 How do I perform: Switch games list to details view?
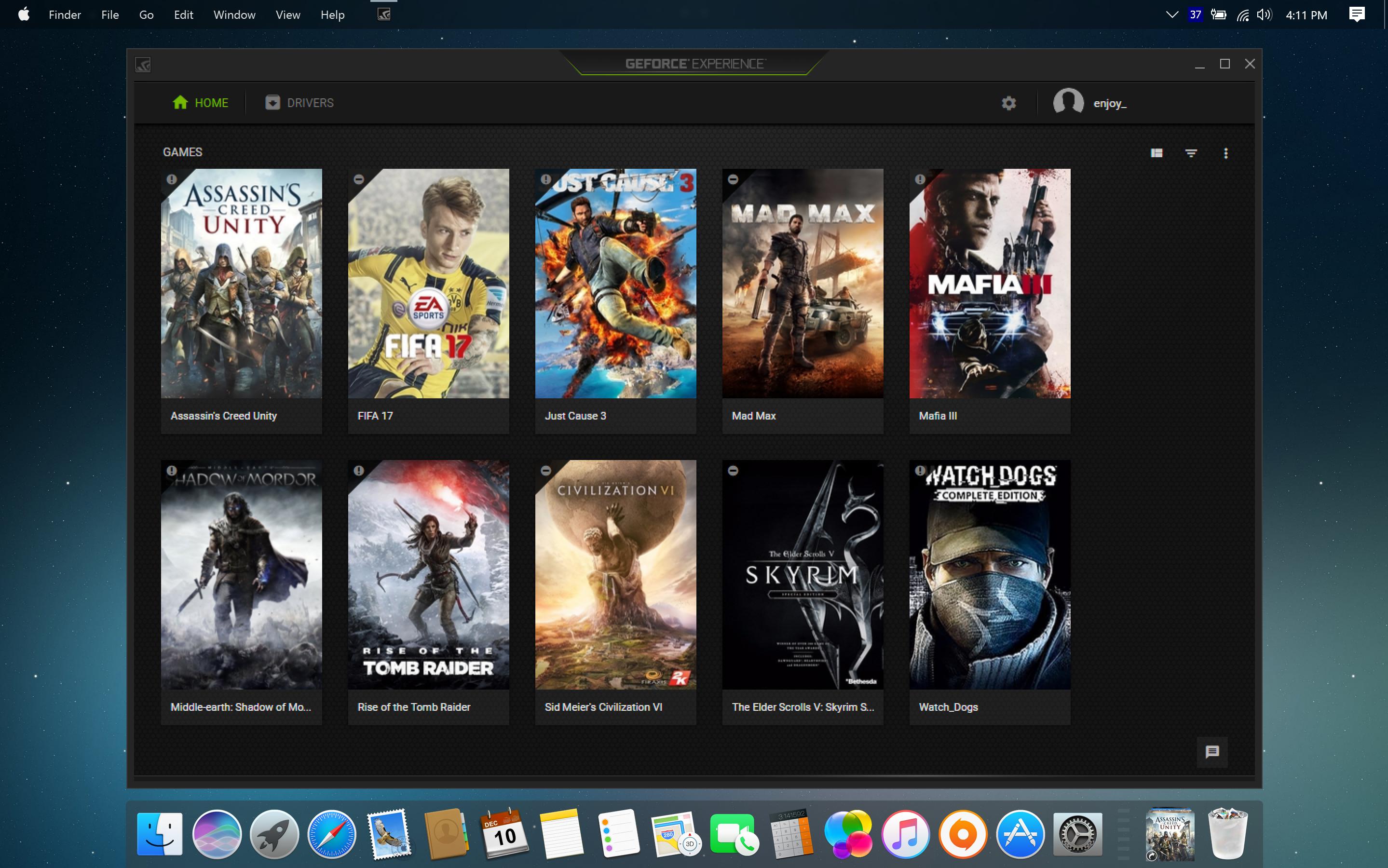click(1157, 153)
